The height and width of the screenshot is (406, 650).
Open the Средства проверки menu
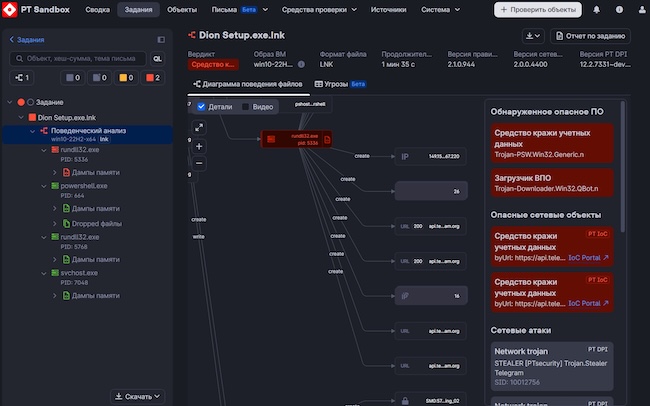tap(319, 10)
